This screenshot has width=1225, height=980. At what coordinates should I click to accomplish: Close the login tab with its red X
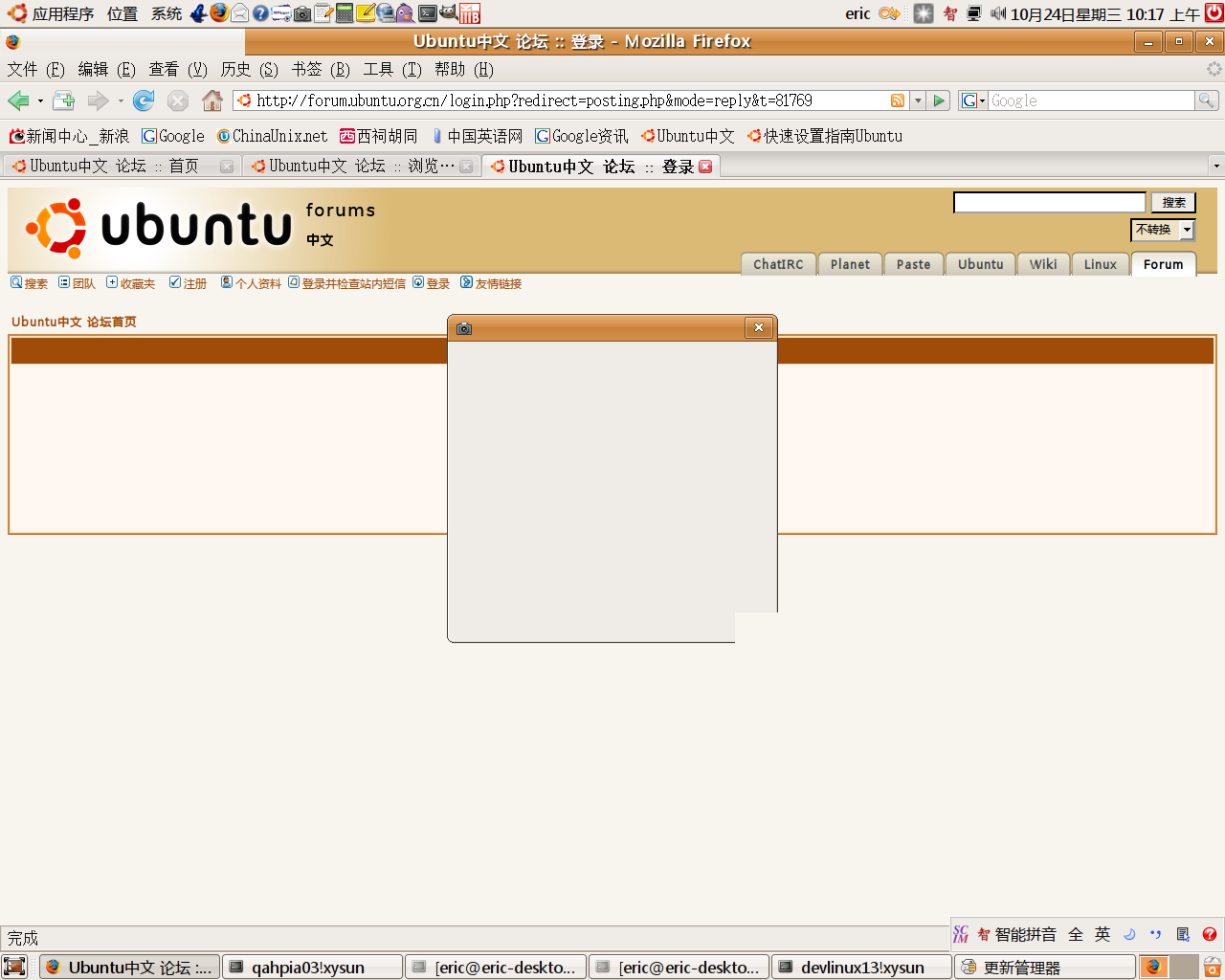(x=705, y=167)
